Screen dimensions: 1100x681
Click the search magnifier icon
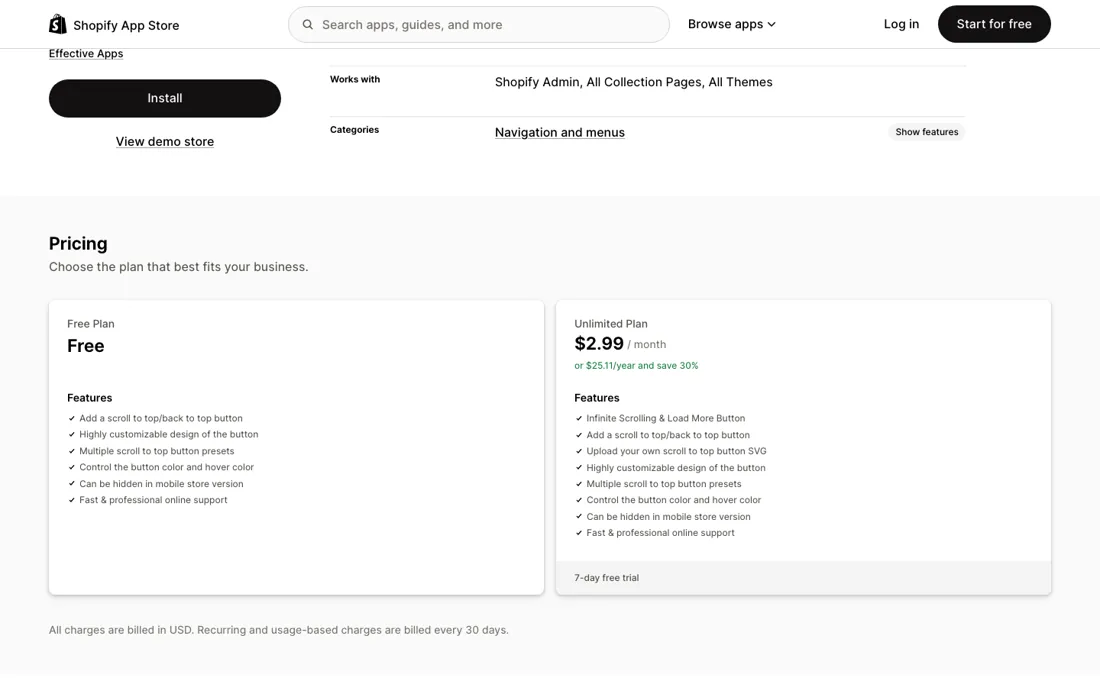pos(308,25)
